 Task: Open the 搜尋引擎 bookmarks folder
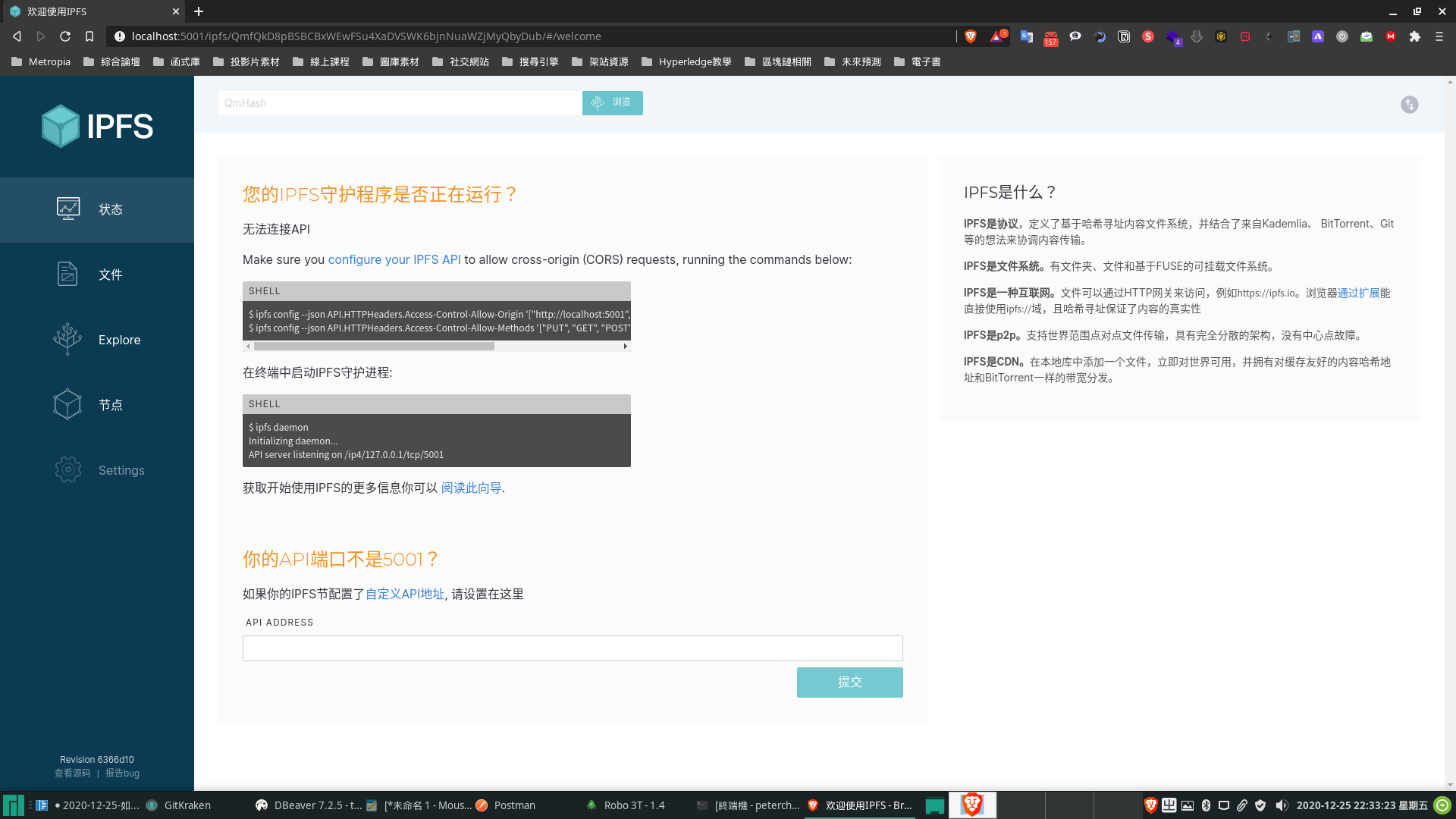[x=530, y=62]
